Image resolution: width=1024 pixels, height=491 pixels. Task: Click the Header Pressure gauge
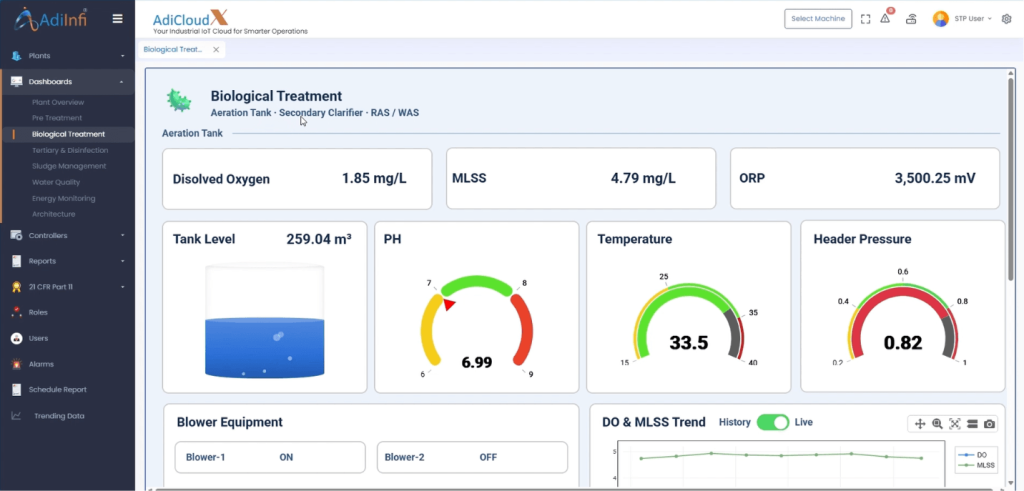point(903,320)
